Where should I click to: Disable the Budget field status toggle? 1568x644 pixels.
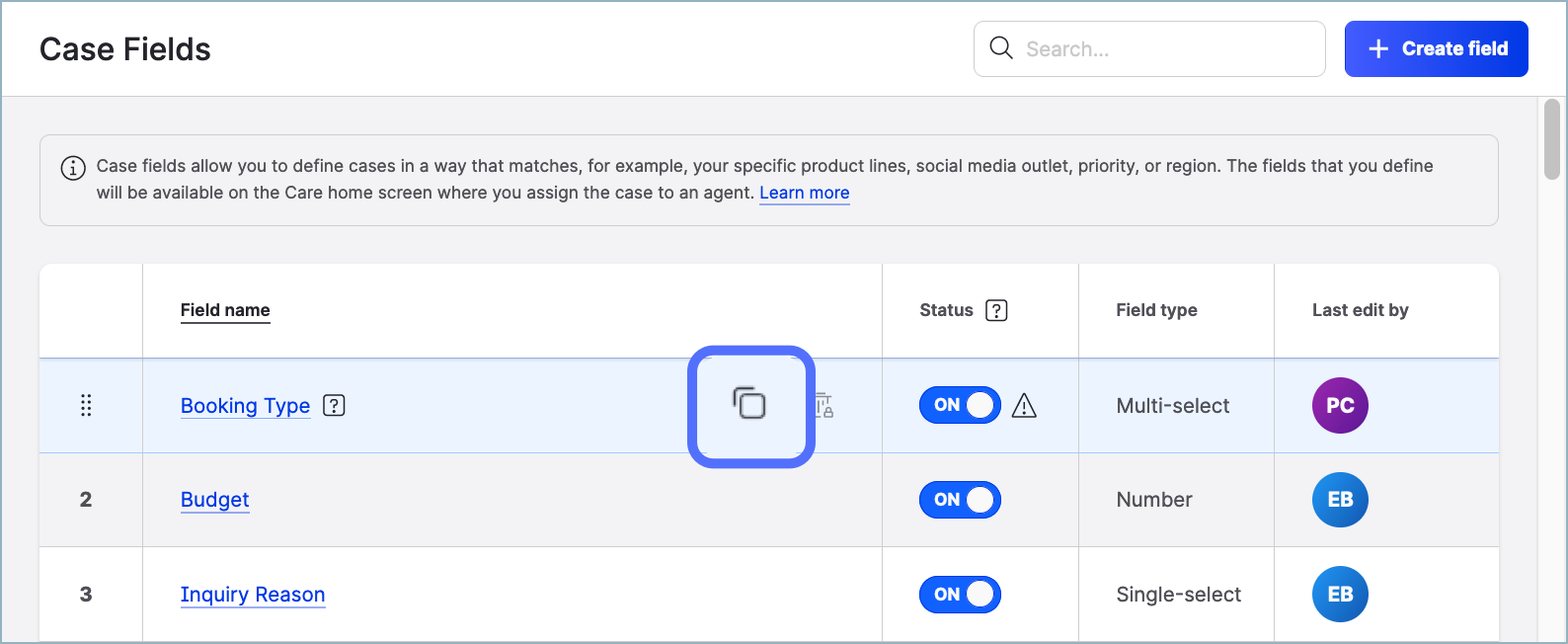point(960,500)
